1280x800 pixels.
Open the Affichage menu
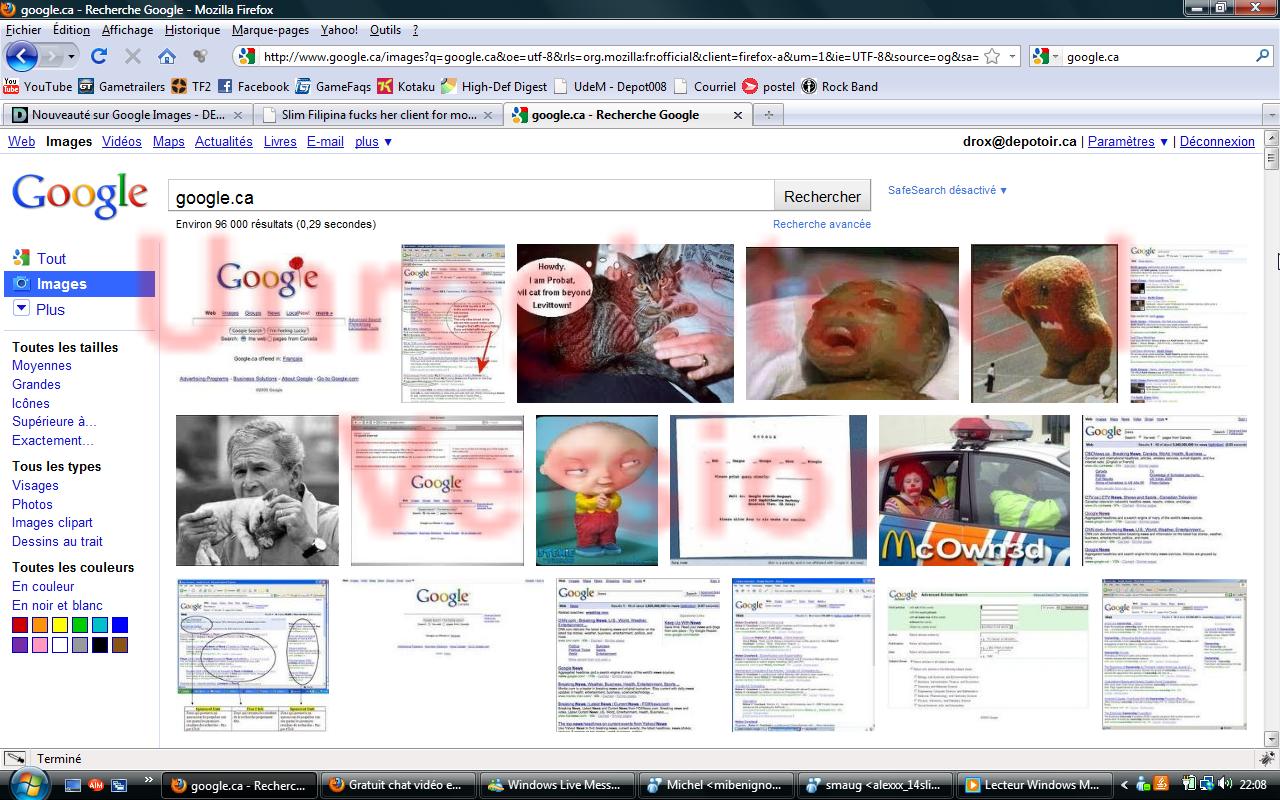click(x=127, y=30)
